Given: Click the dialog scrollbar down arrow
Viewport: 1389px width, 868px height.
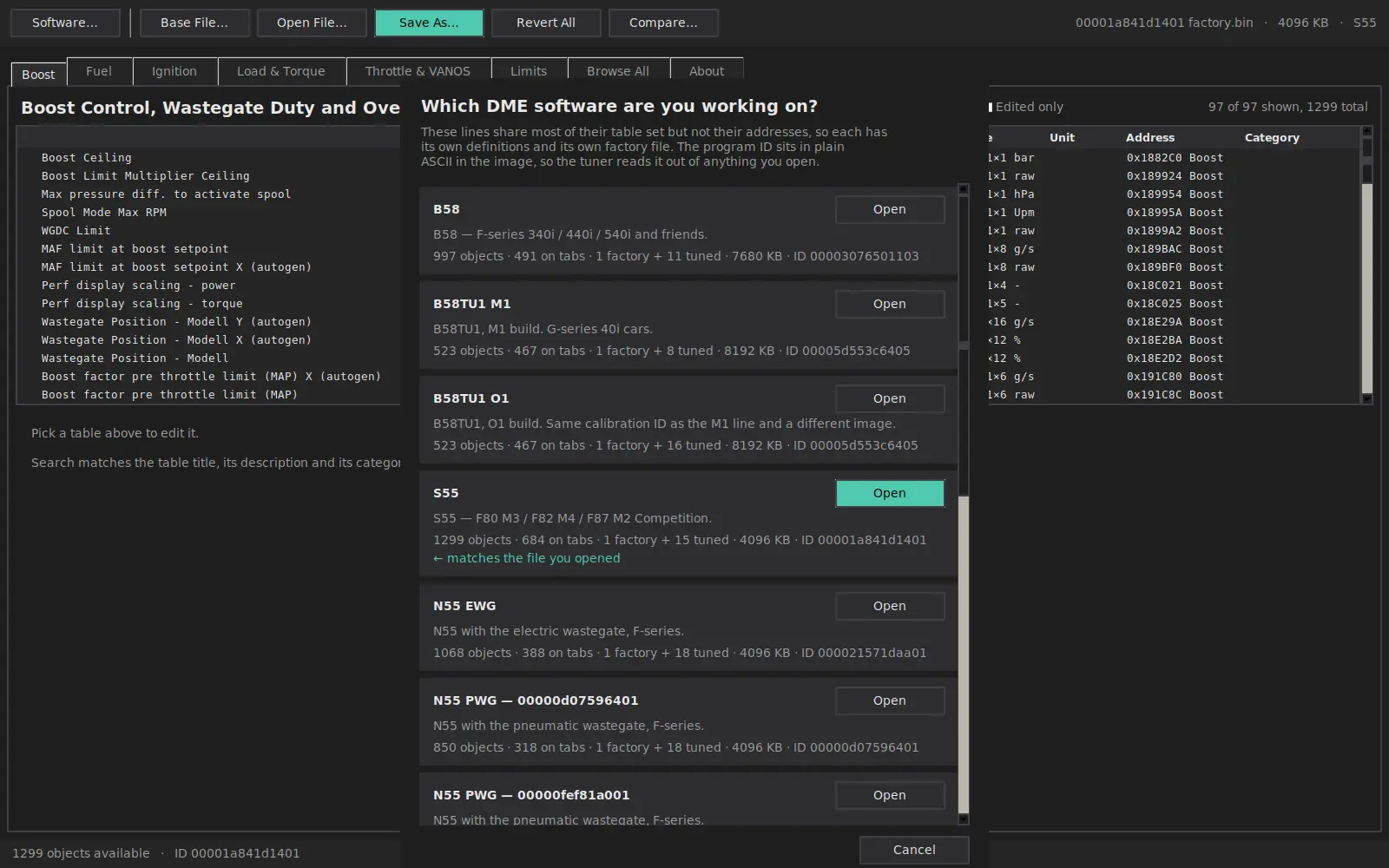Looking at the screenshot, I should [963, 819].
